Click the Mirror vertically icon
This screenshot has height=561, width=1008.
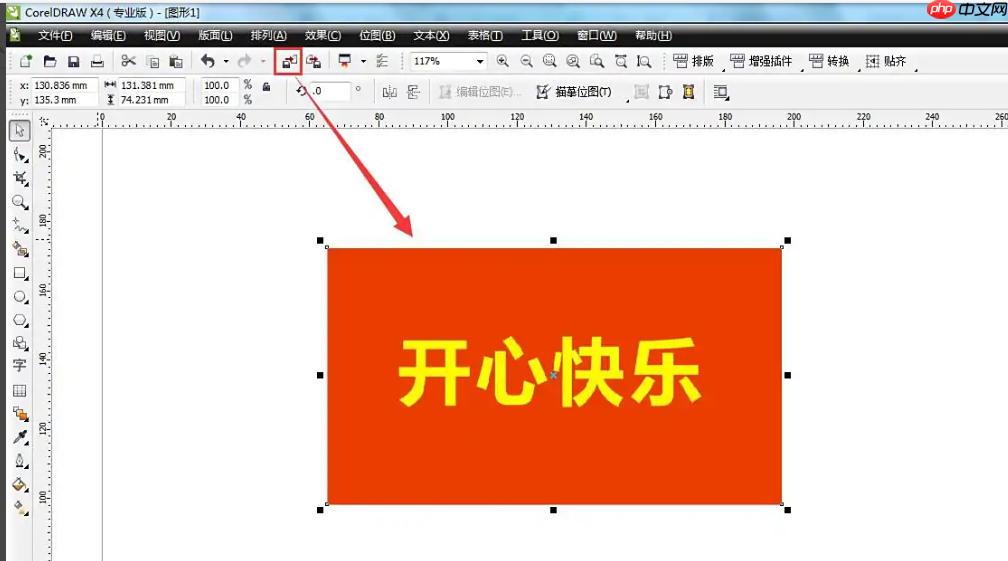pos(413,92)
